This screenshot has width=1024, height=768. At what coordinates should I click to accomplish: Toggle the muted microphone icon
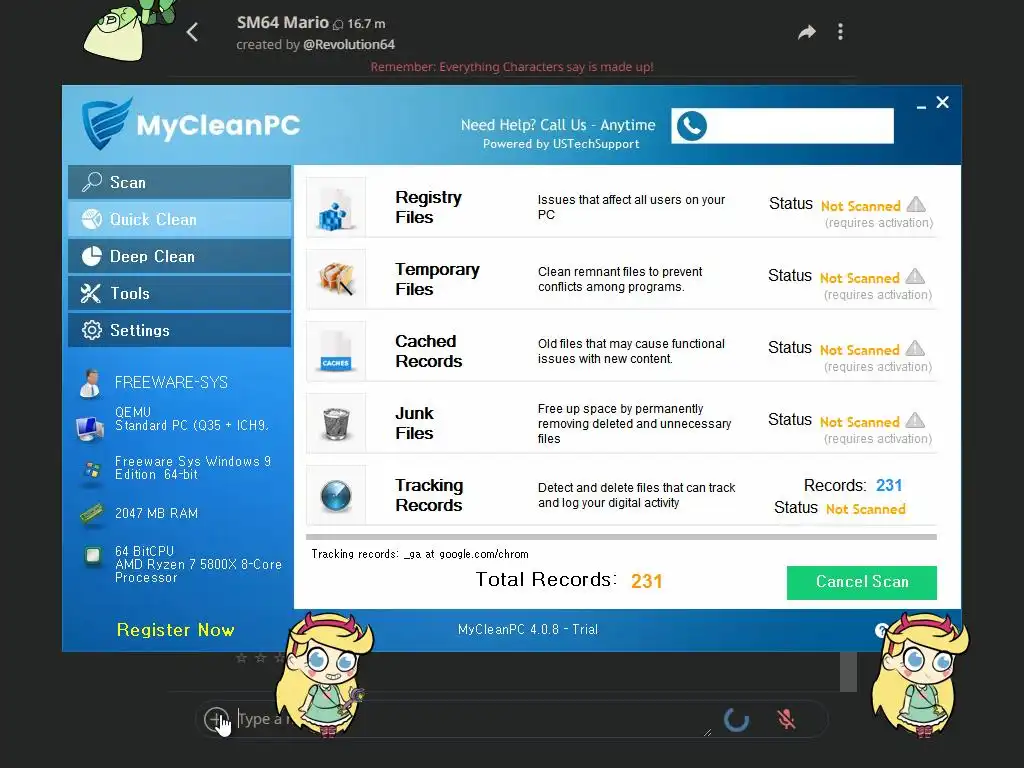click(786, 720)
